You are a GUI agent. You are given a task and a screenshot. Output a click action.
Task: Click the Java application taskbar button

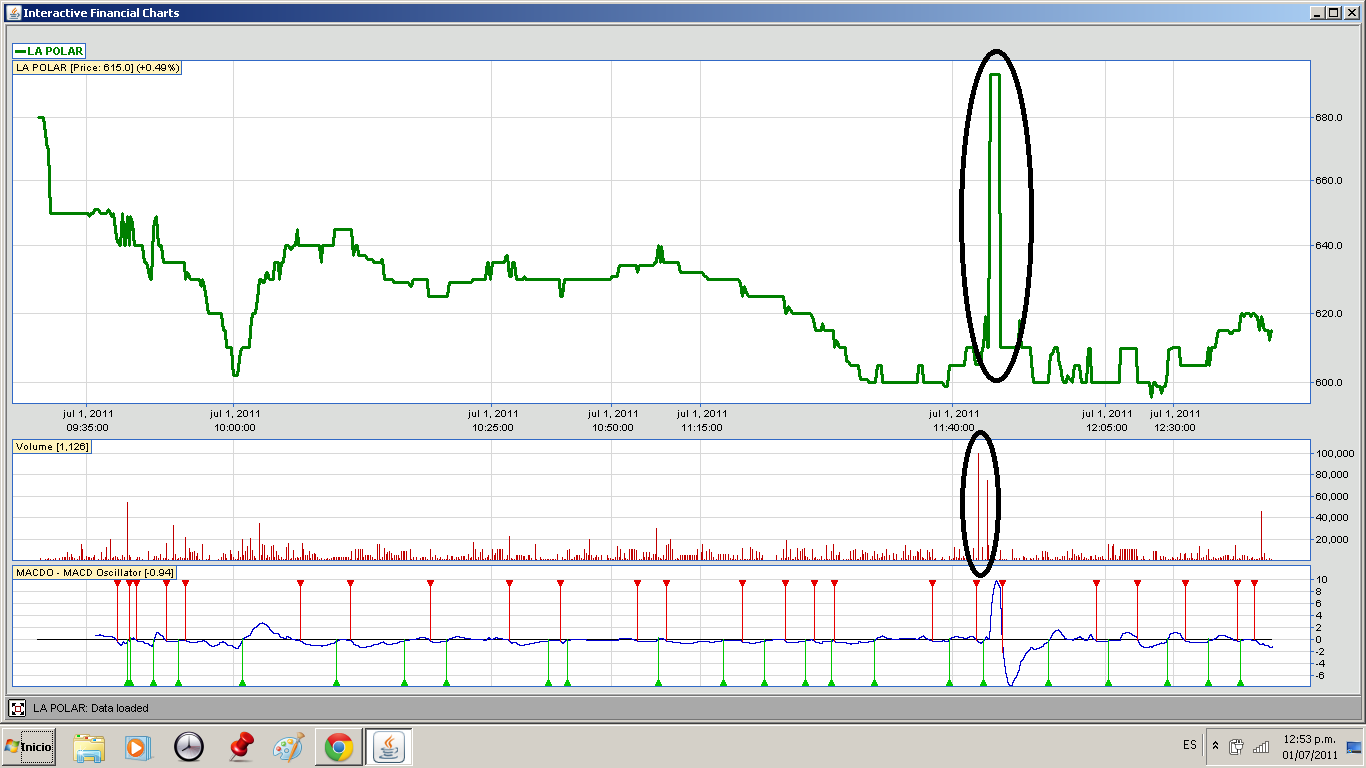[389, 747]
